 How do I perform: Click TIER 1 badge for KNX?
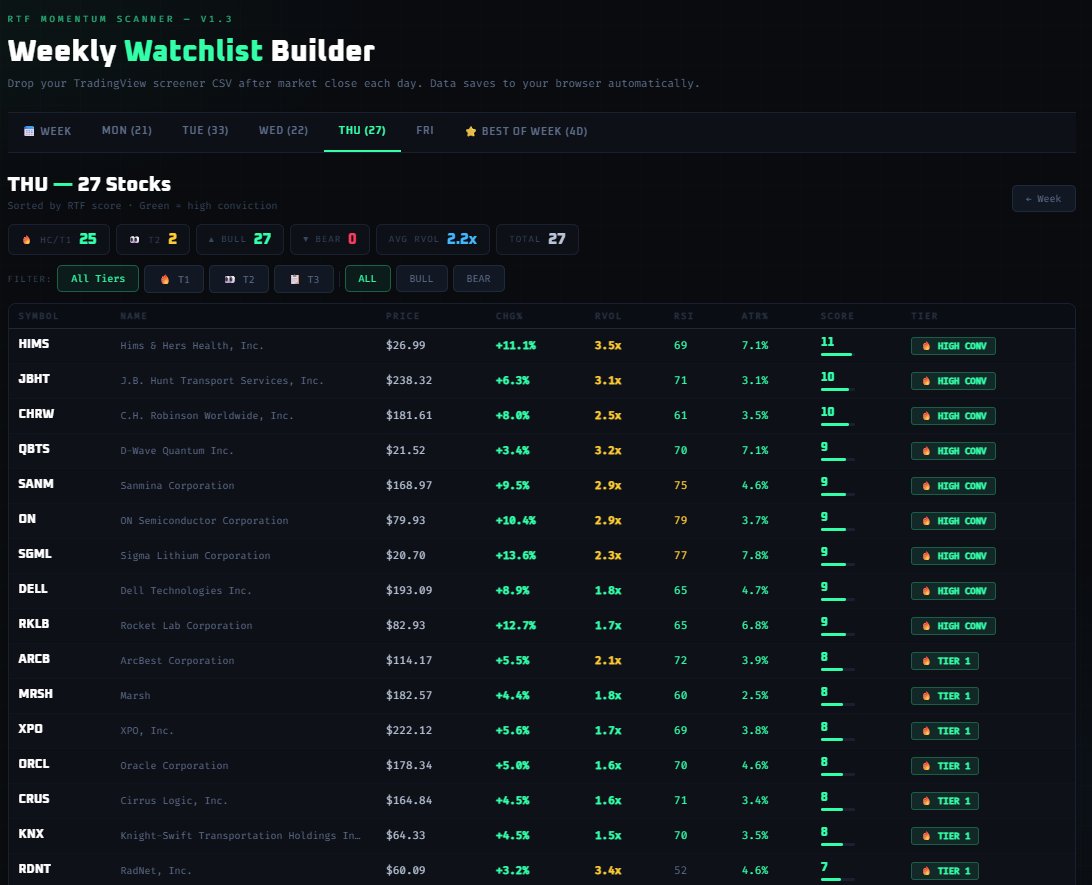[945, 836]
